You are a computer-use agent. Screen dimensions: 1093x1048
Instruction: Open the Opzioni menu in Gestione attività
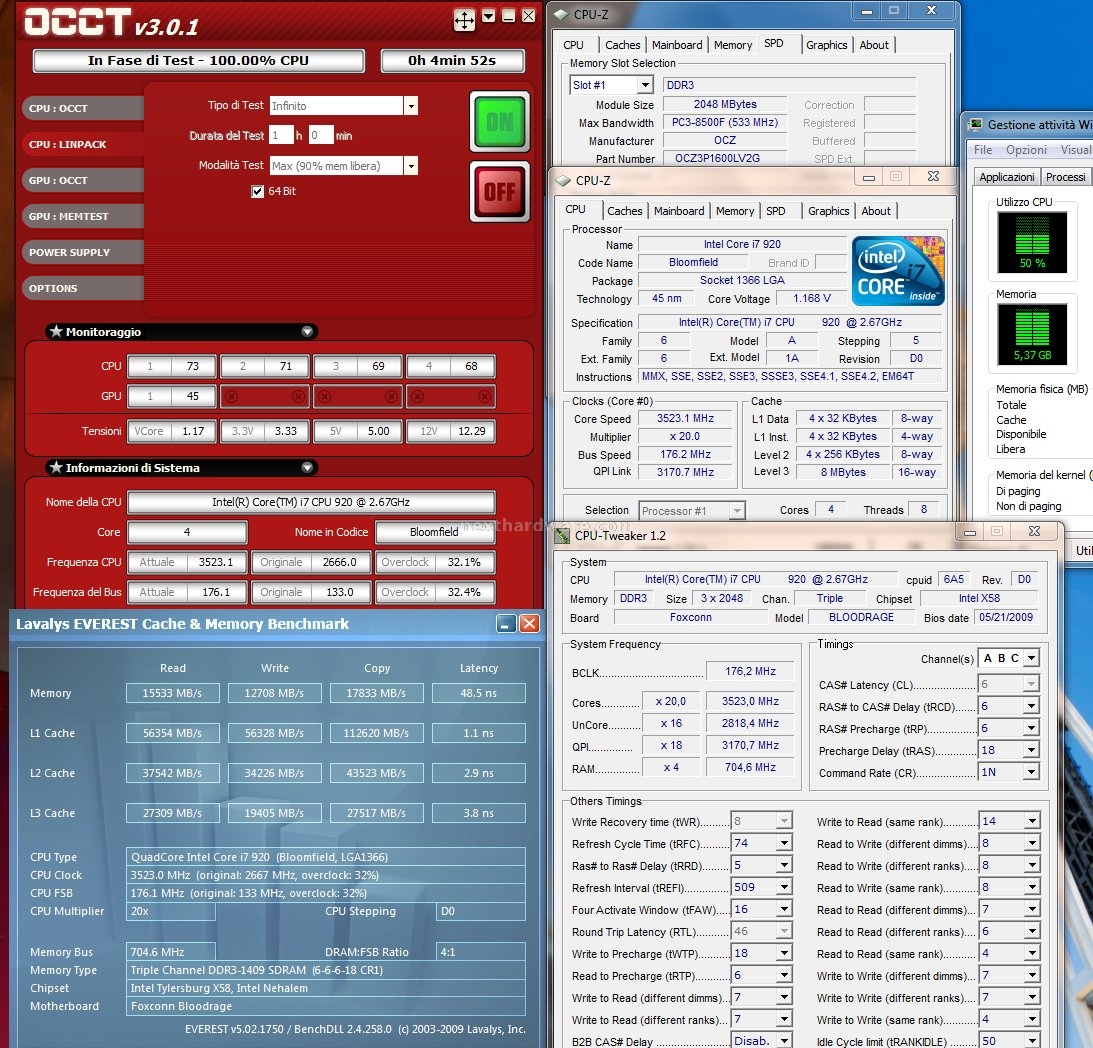(1026, 149)
